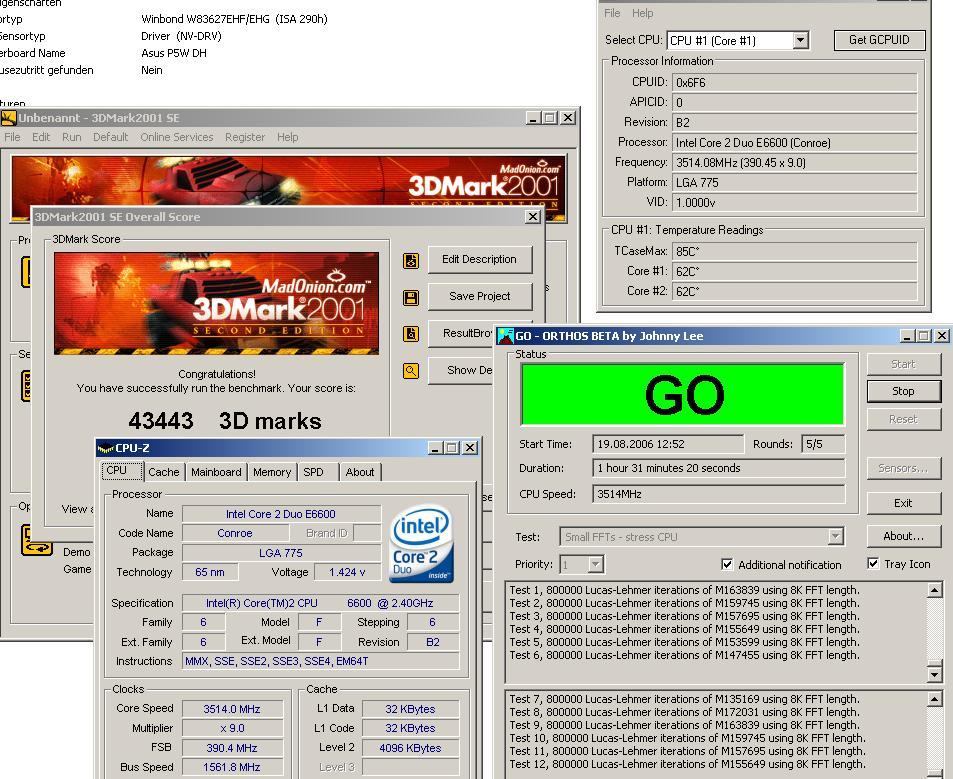Click the Save Project button

480,297
